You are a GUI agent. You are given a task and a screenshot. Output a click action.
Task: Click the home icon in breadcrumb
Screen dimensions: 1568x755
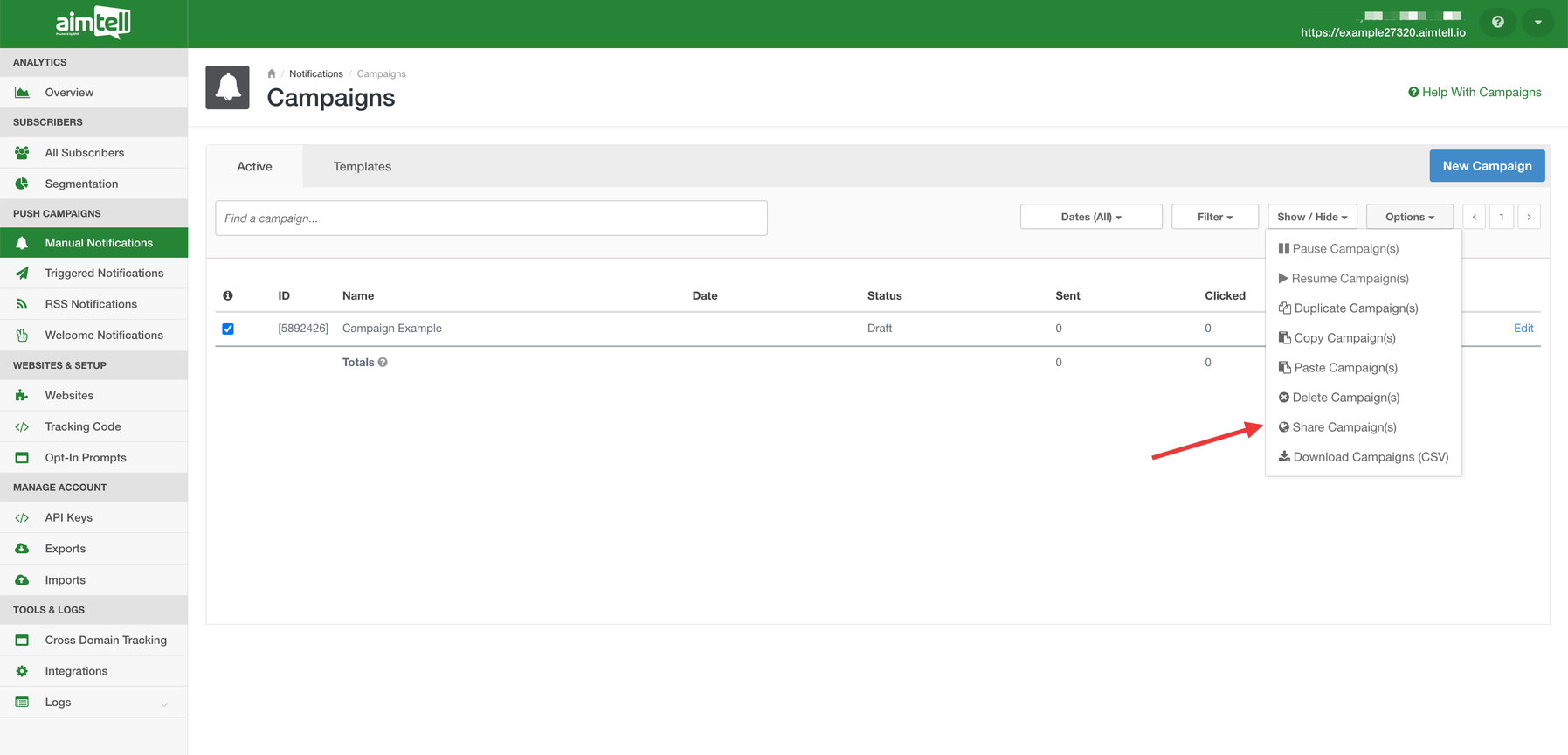tap(272, 74)
